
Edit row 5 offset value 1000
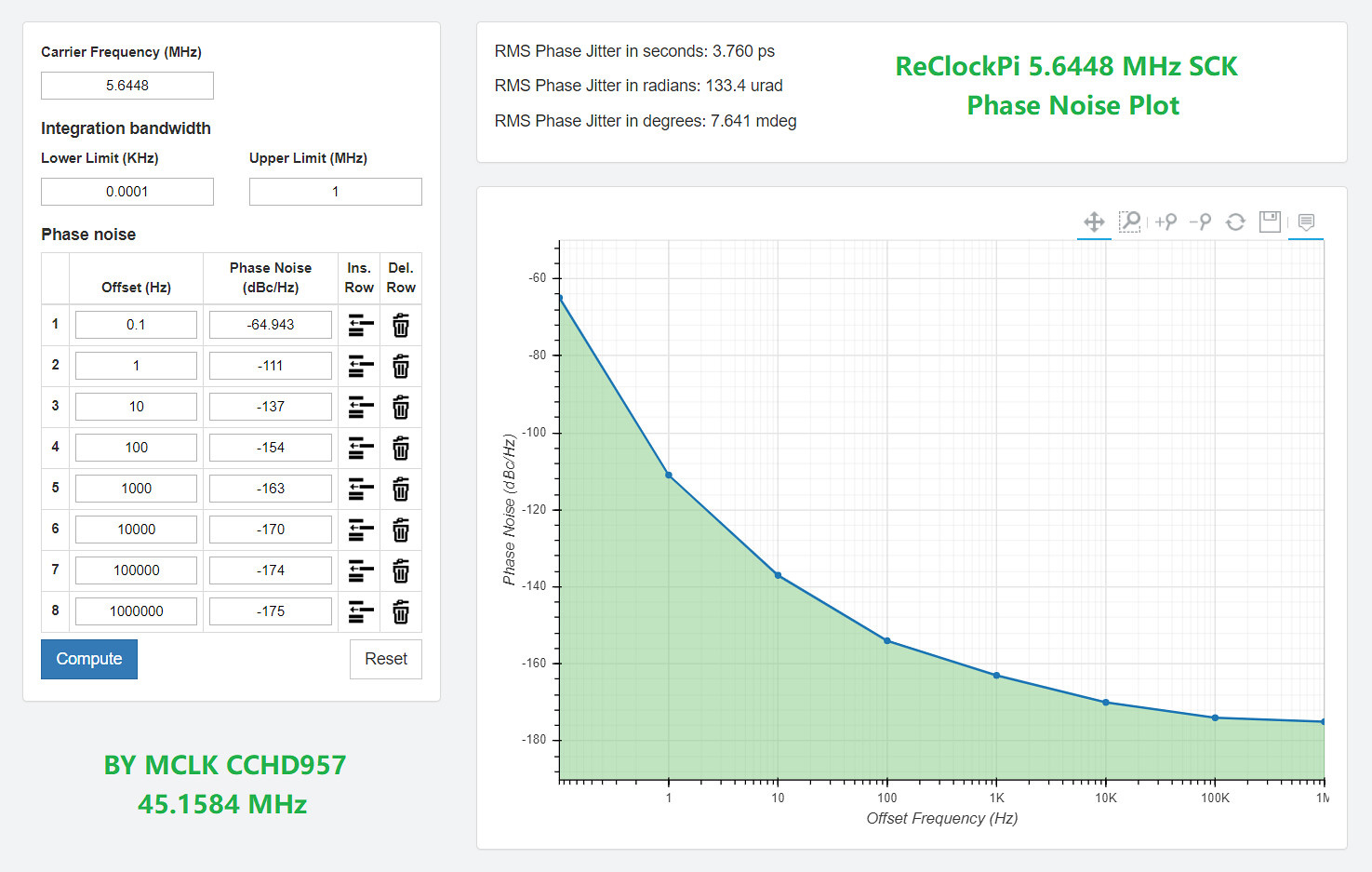tap(136, 489)
